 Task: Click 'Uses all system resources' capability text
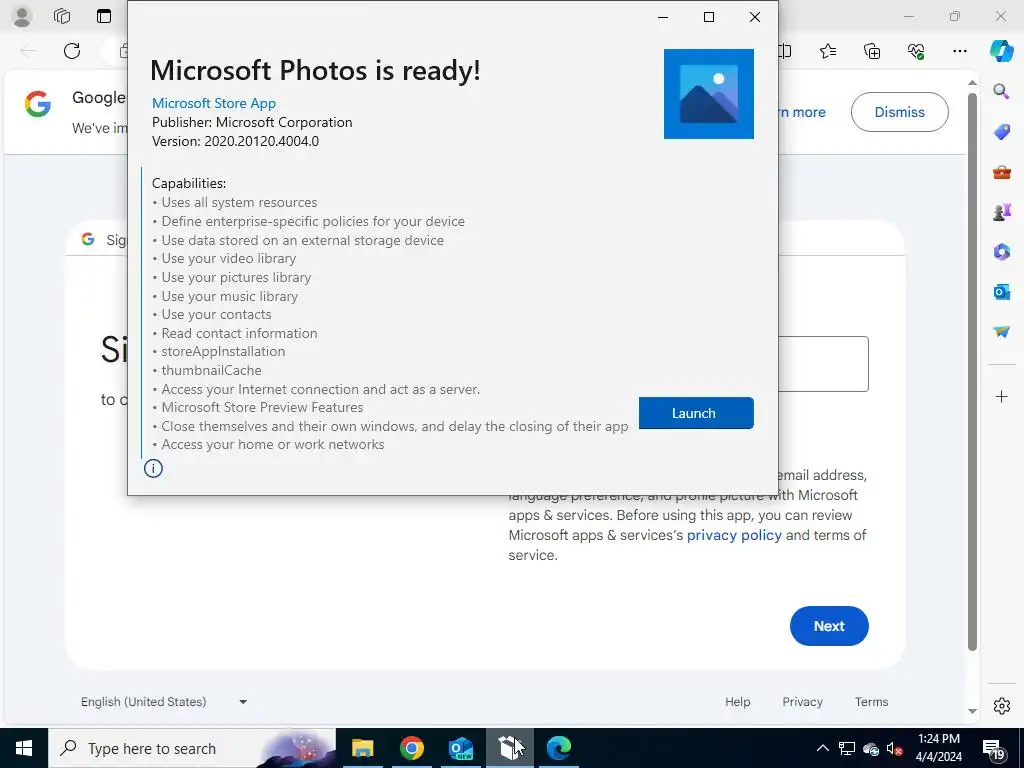coord(239,202)
